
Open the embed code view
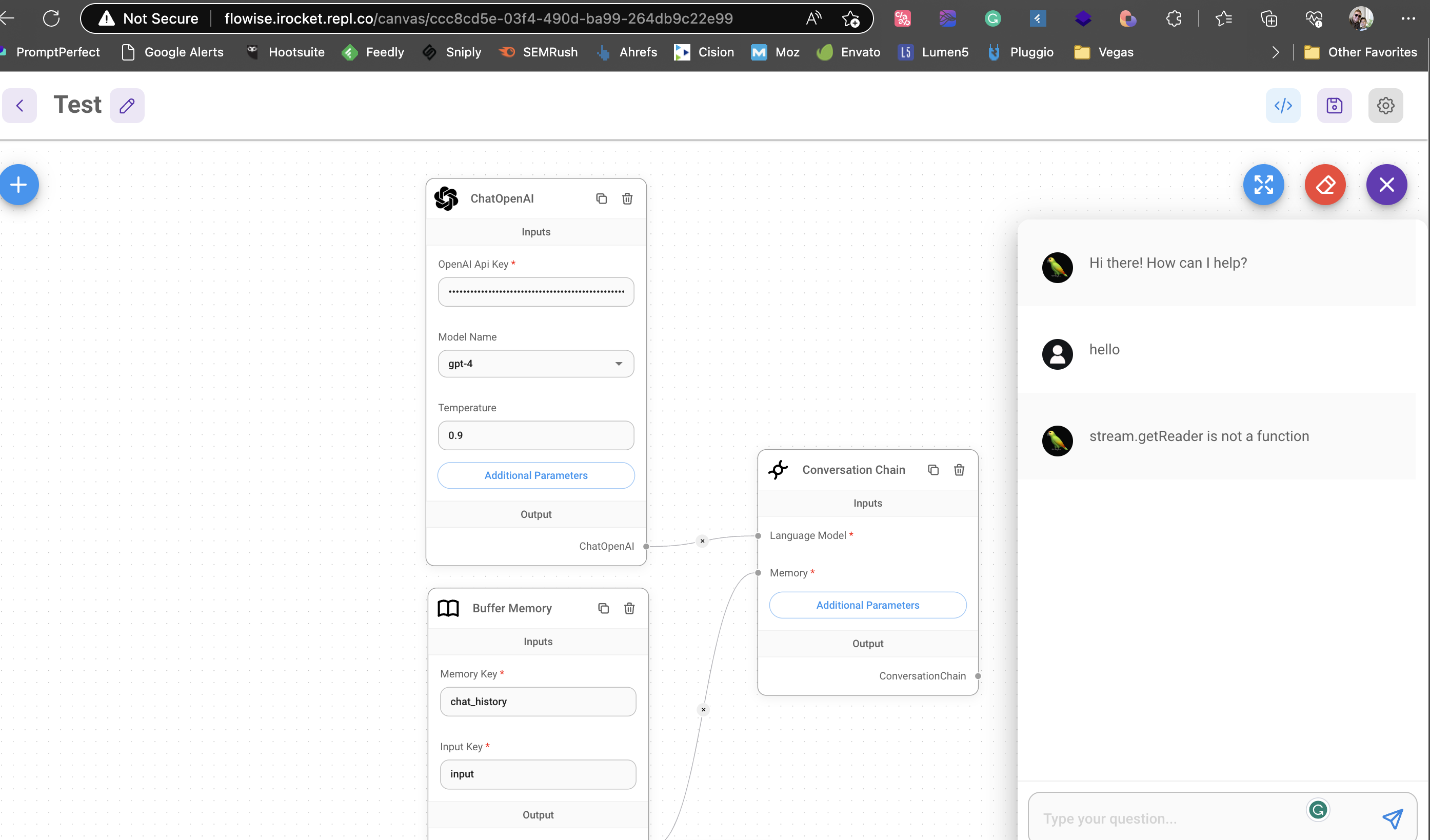[1283, 106]
